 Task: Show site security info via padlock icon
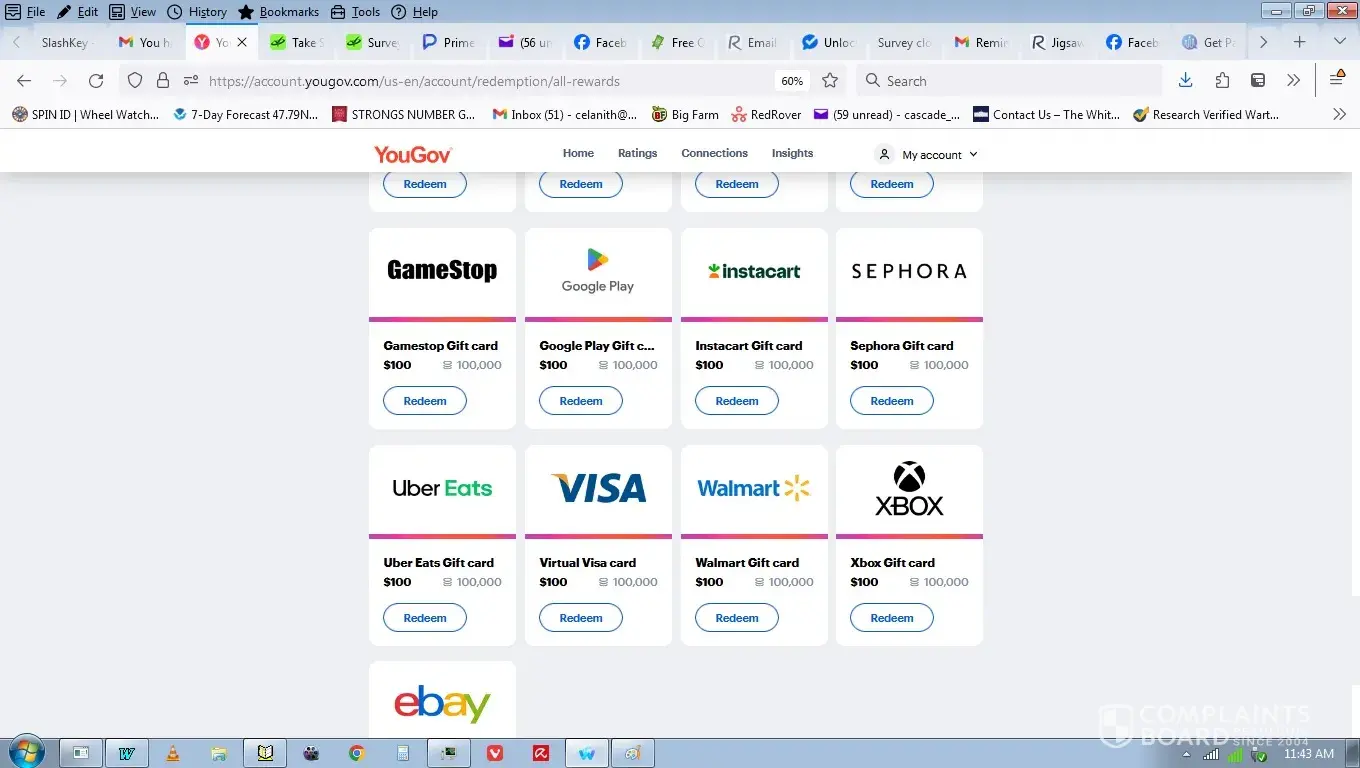163,81
